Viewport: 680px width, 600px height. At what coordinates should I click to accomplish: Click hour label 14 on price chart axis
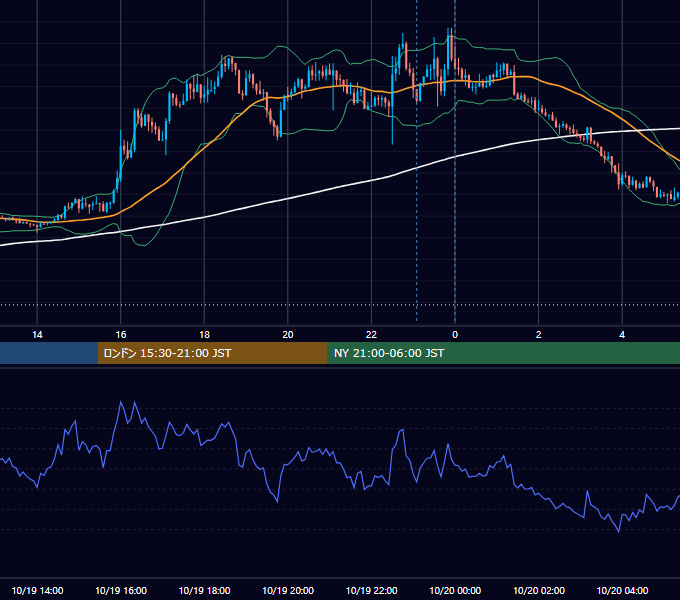37,335
